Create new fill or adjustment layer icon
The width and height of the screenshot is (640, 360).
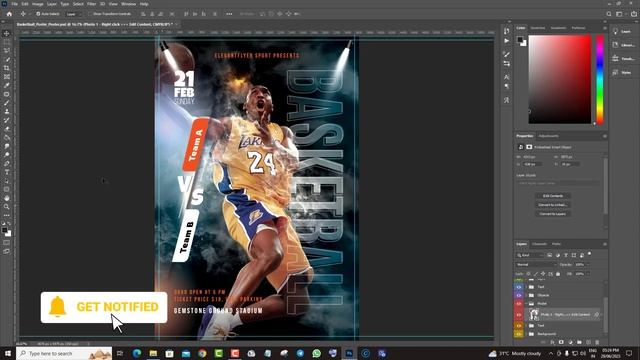[x=570, y=342]
